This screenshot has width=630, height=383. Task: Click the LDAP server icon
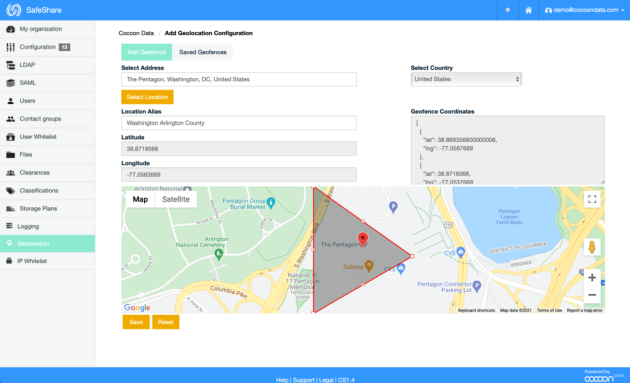click(10, 65)
